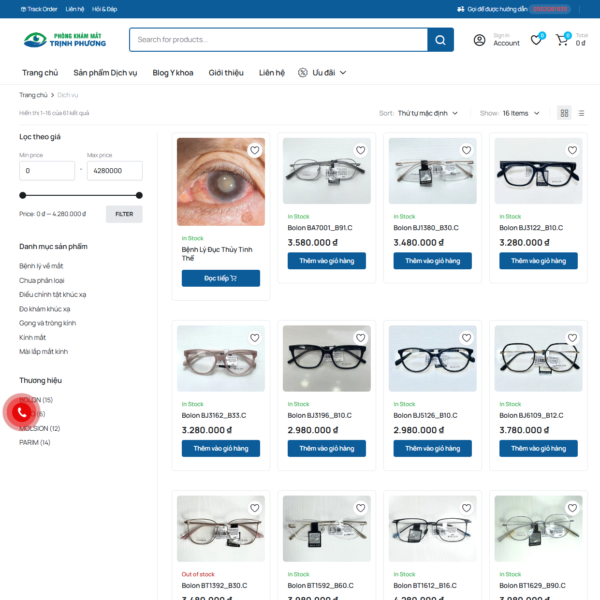Open Giới thiệu menu item
Image resolution: width=600 pixels, height=600 pixels.
(226, 73)
